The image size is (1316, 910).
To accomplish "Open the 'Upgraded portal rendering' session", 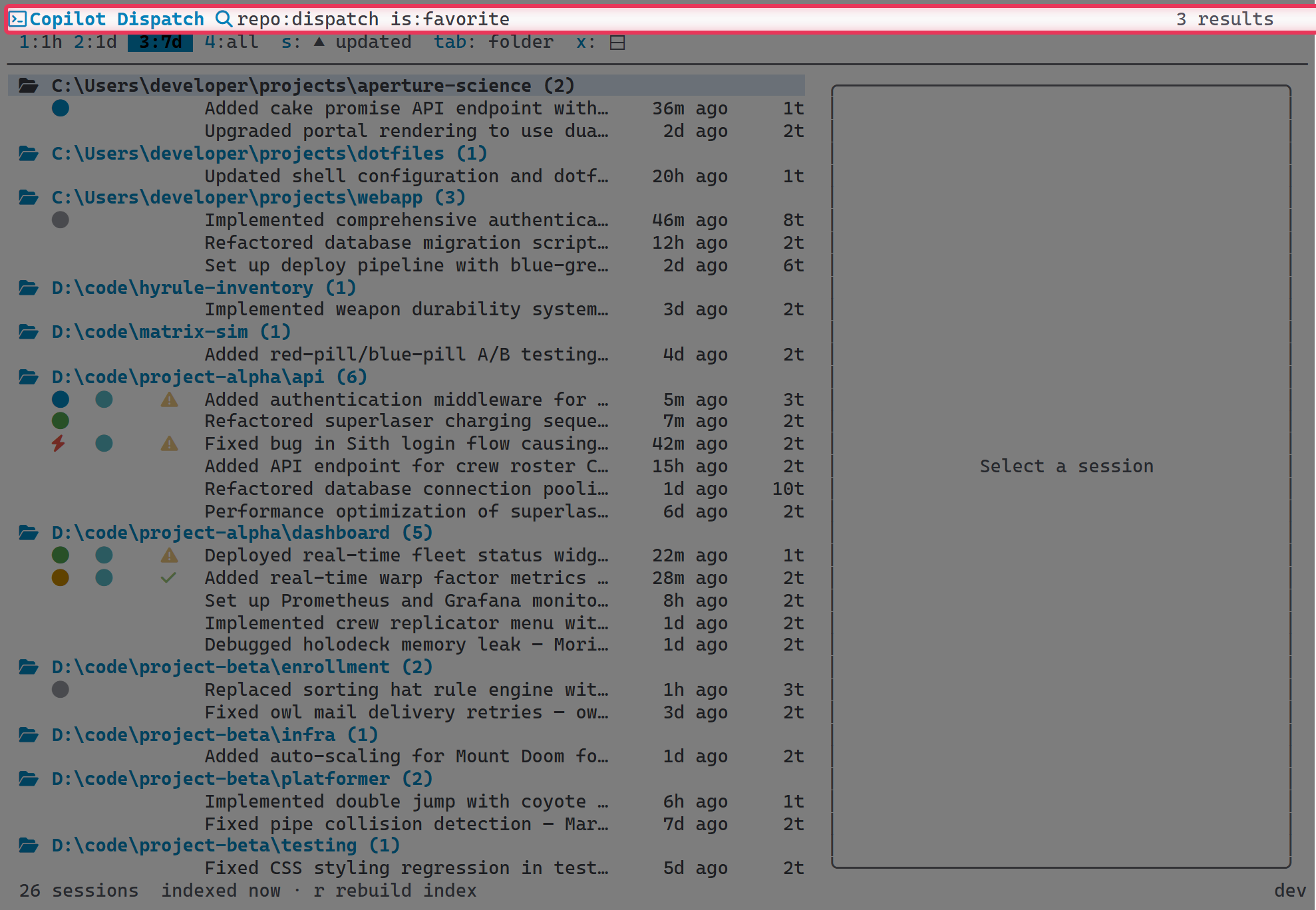I will (x=407, y=130).
